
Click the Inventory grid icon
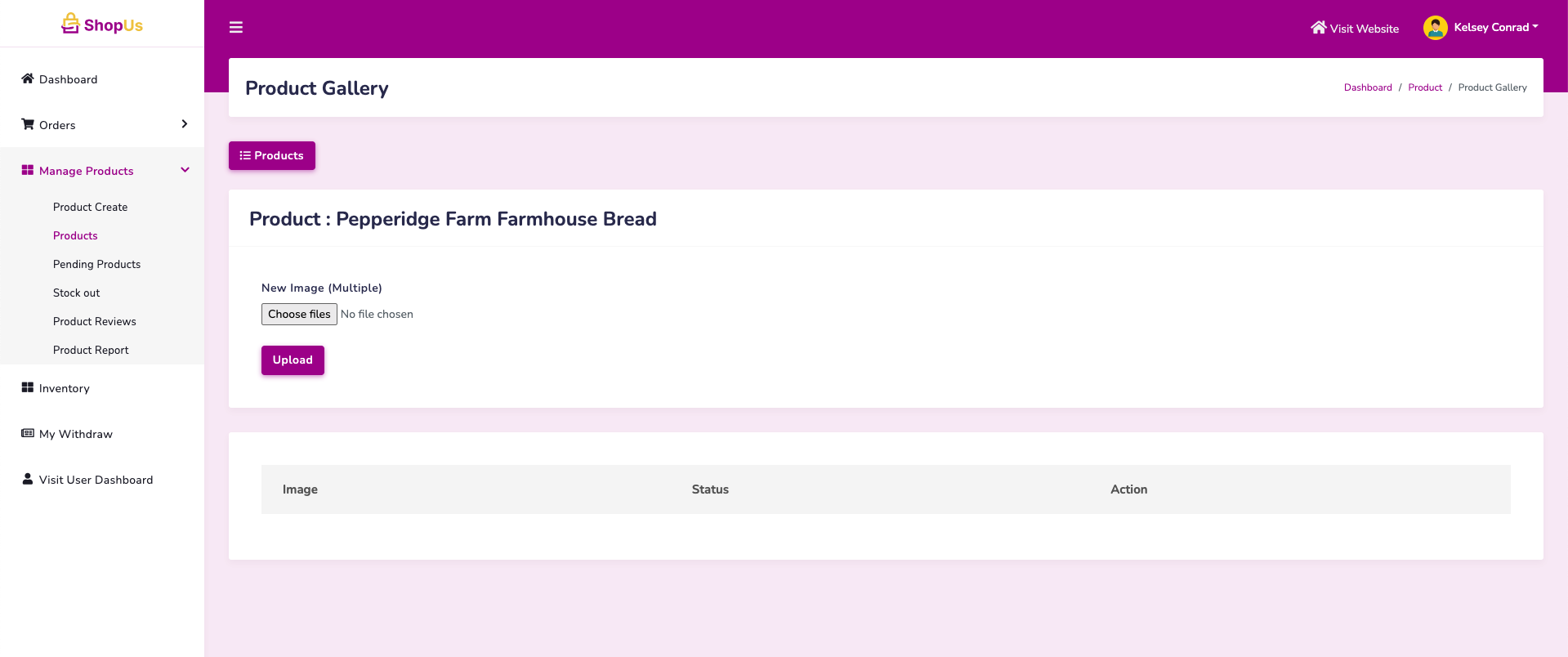(28, 387)
